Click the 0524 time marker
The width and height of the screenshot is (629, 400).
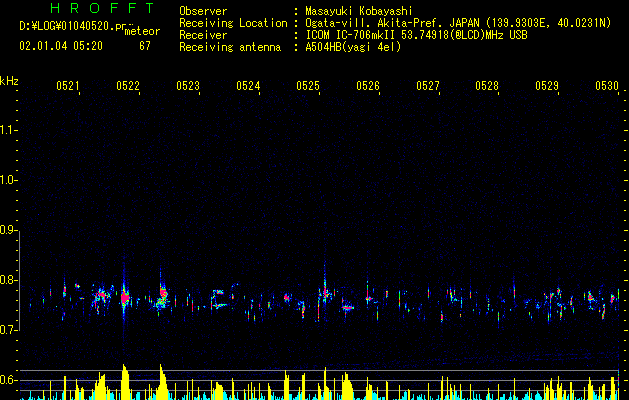(x=248, y=85)
